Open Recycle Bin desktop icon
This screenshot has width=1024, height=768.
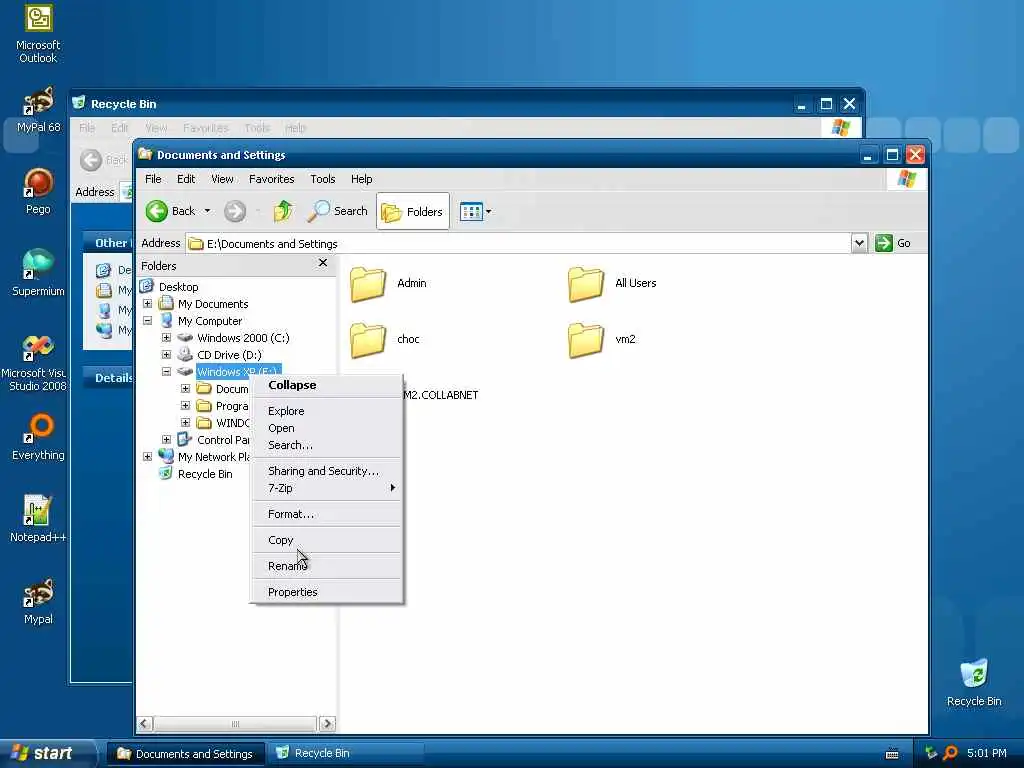click(x=974, y=683)
